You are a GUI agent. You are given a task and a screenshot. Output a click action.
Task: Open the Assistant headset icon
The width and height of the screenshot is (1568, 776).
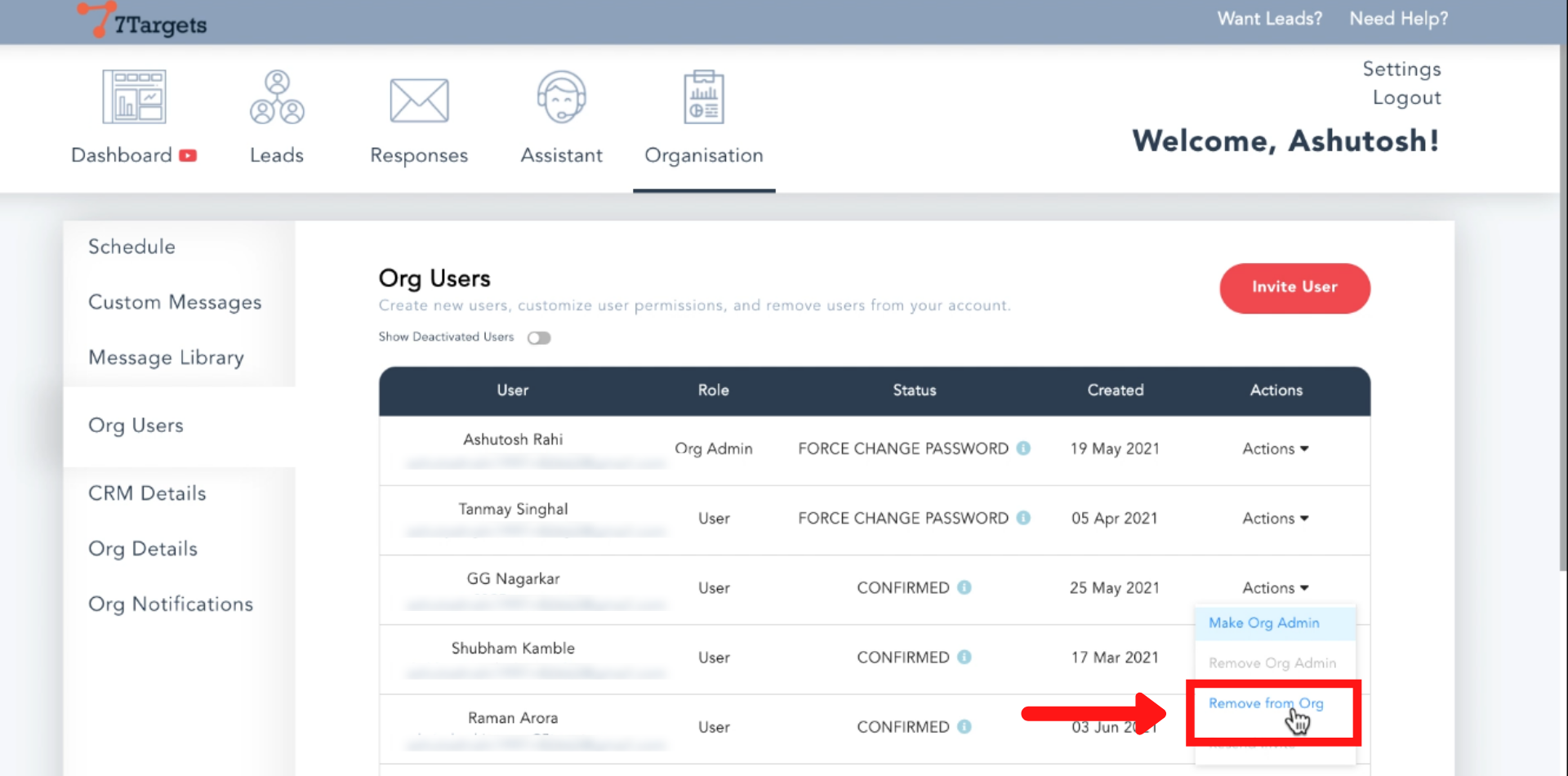pyautogui.click(x=561, y=97)
